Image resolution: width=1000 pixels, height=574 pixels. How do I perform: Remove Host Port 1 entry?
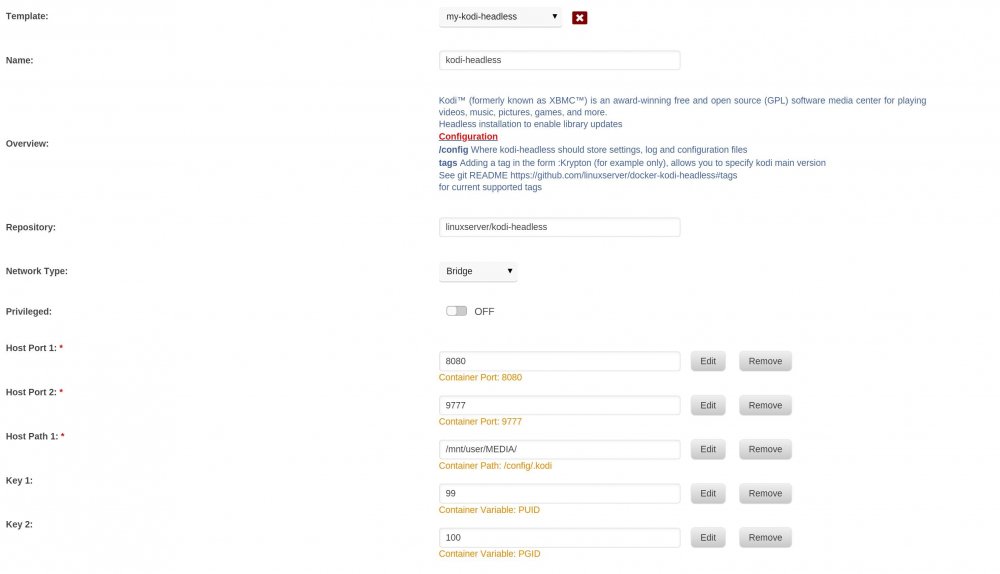click(x=765, y=361)
